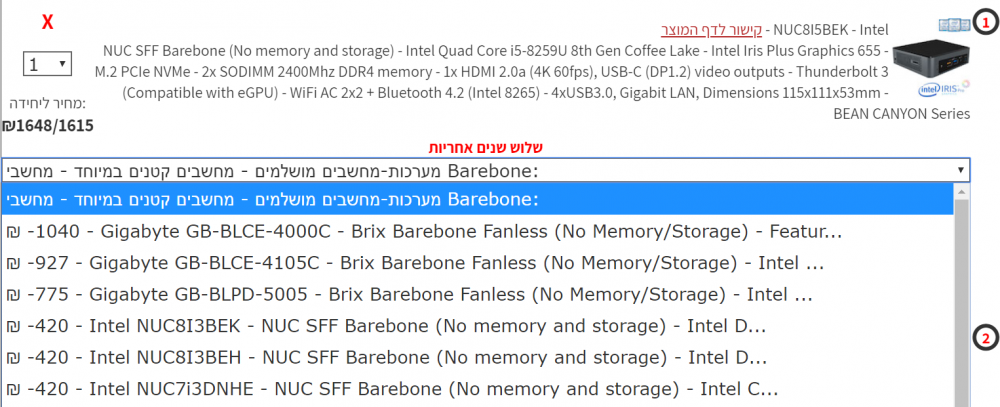Collapse the Barebone category dropdown arrow
This screenshot has height=407, width=1000.
[x=960, y=170]
